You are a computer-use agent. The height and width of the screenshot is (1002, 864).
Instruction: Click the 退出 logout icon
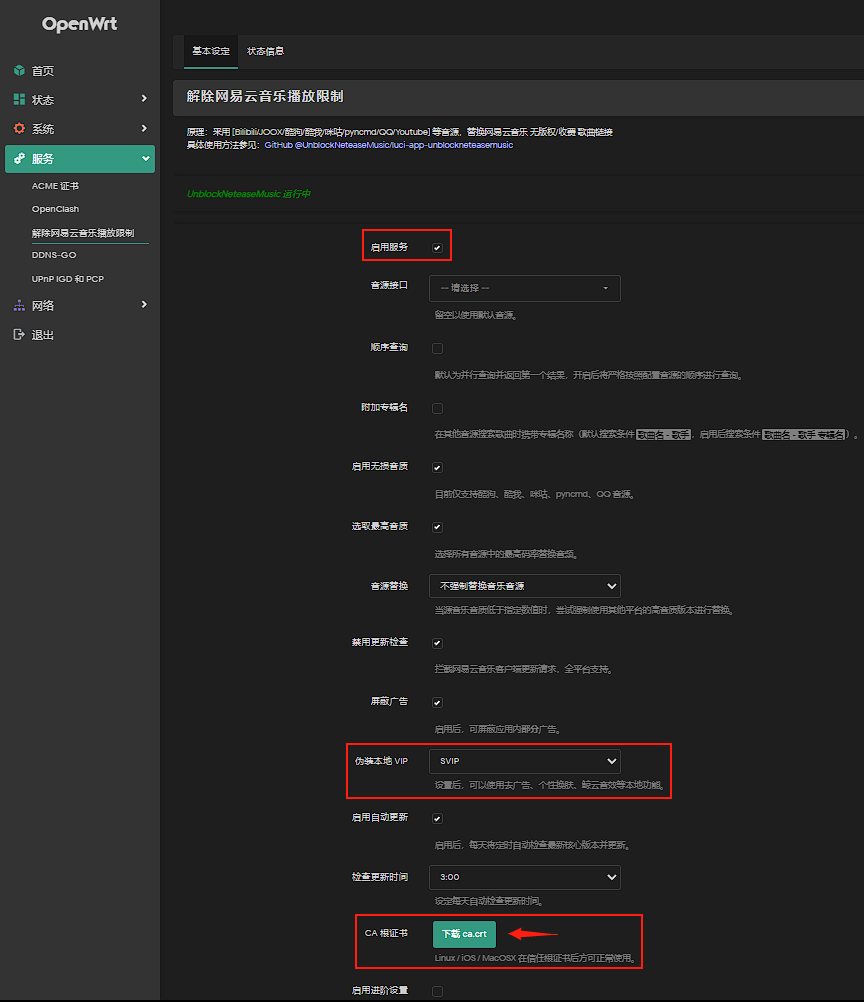(x=19, y=334)
